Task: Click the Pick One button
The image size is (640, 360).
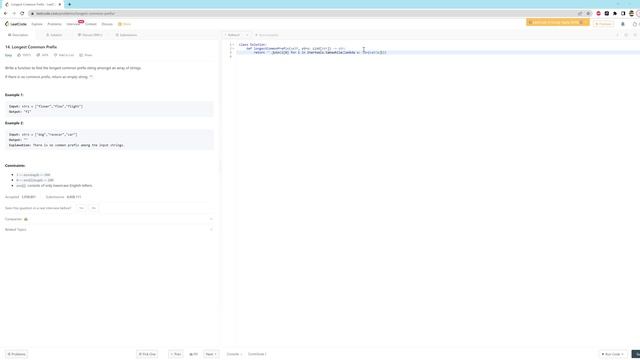Action: 147,354
